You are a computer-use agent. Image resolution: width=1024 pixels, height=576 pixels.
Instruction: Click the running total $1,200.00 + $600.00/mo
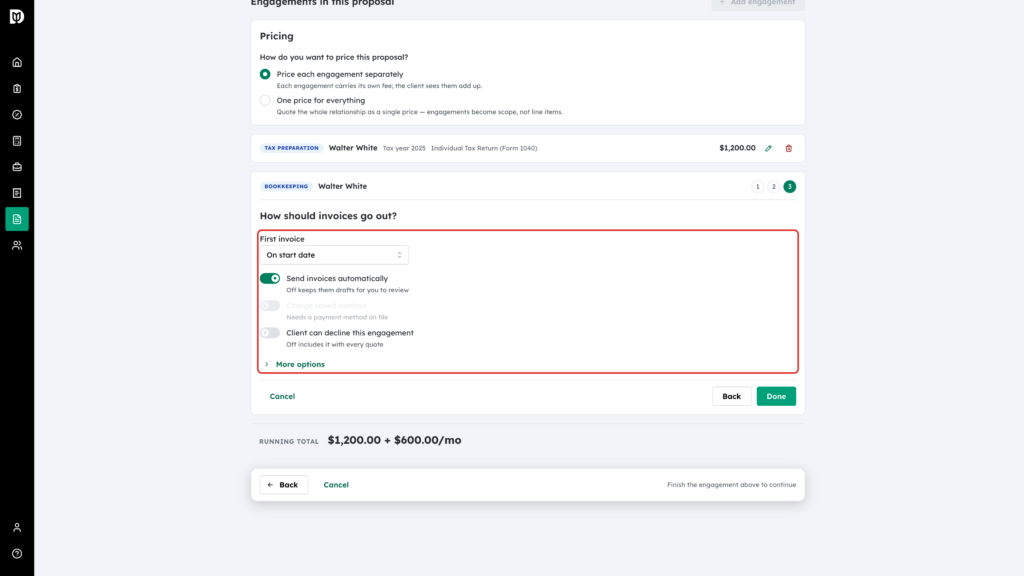click(394, 440)
